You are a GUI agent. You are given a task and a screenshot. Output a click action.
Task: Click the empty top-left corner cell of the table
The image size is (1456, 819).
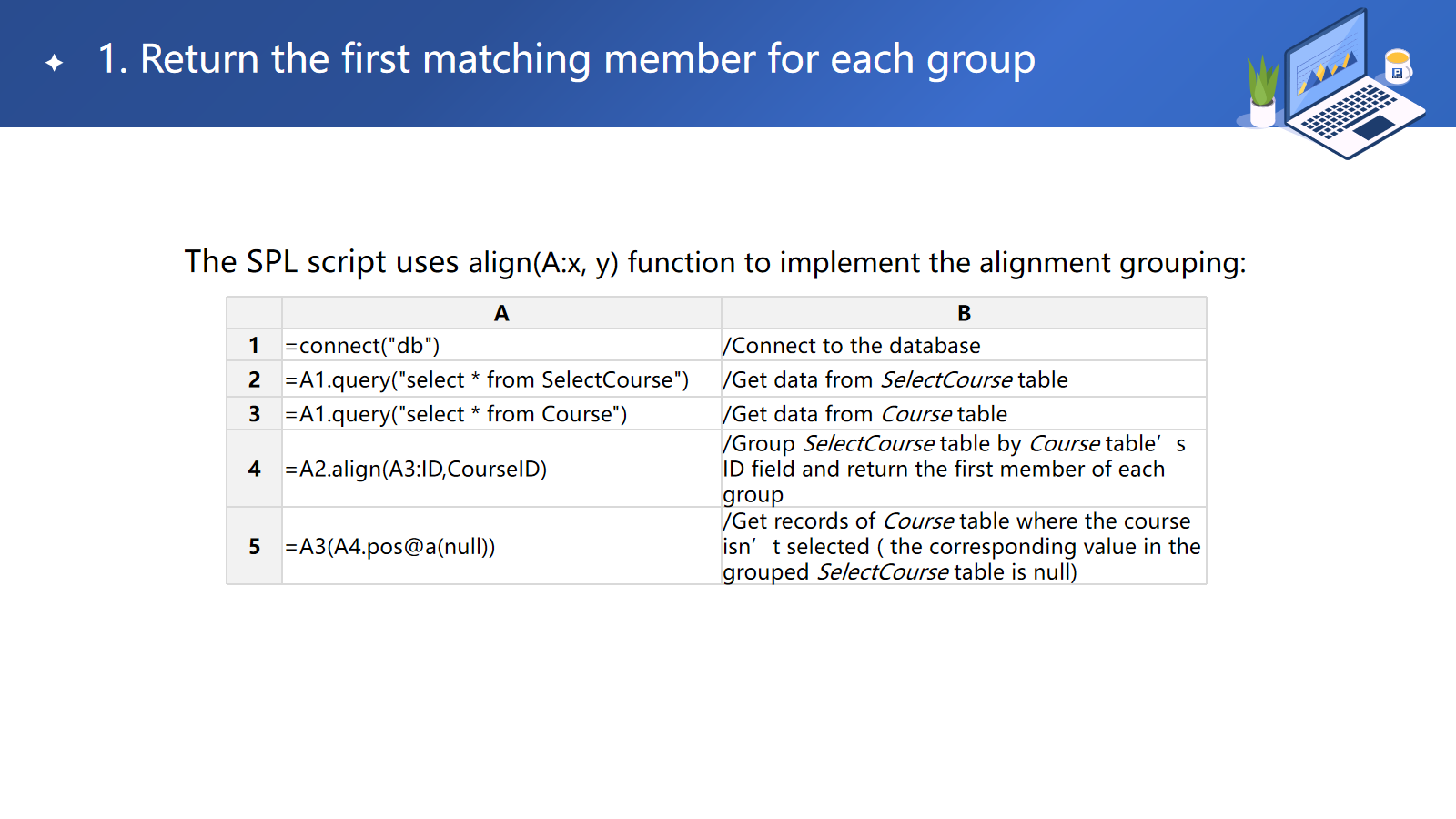click(x=254, y=313)
